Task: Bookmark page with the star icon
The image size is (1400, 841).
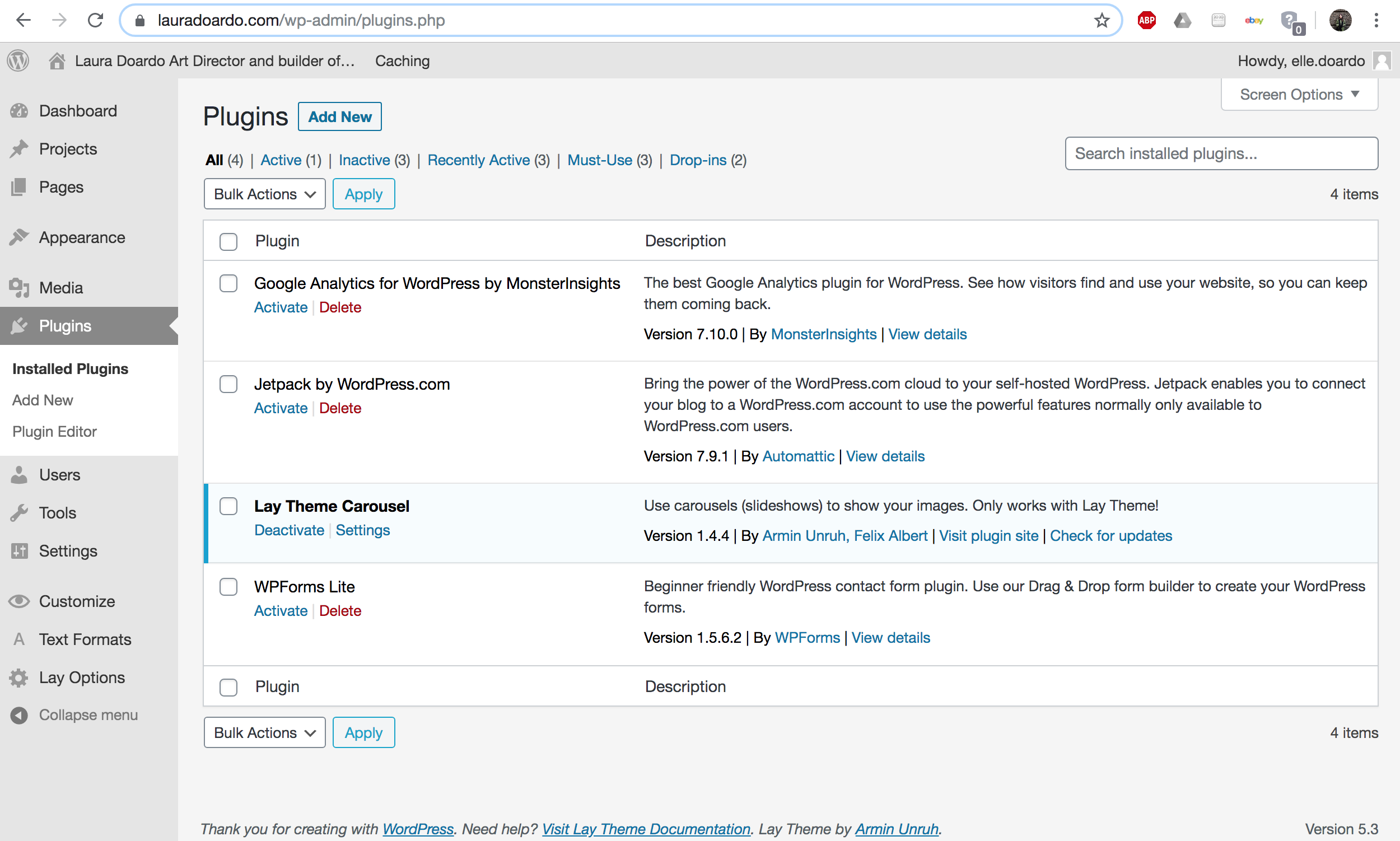Action: tap(1102, 21)
